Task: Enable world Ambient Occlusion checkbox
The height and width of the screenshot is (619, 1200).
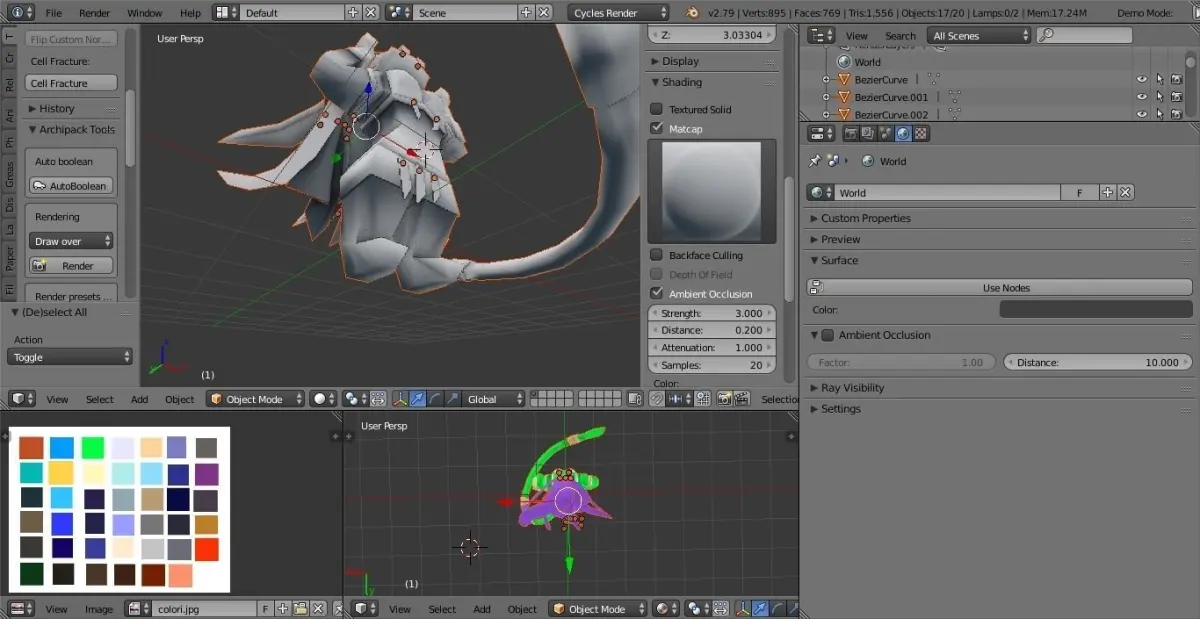Action: pos(828,335)
